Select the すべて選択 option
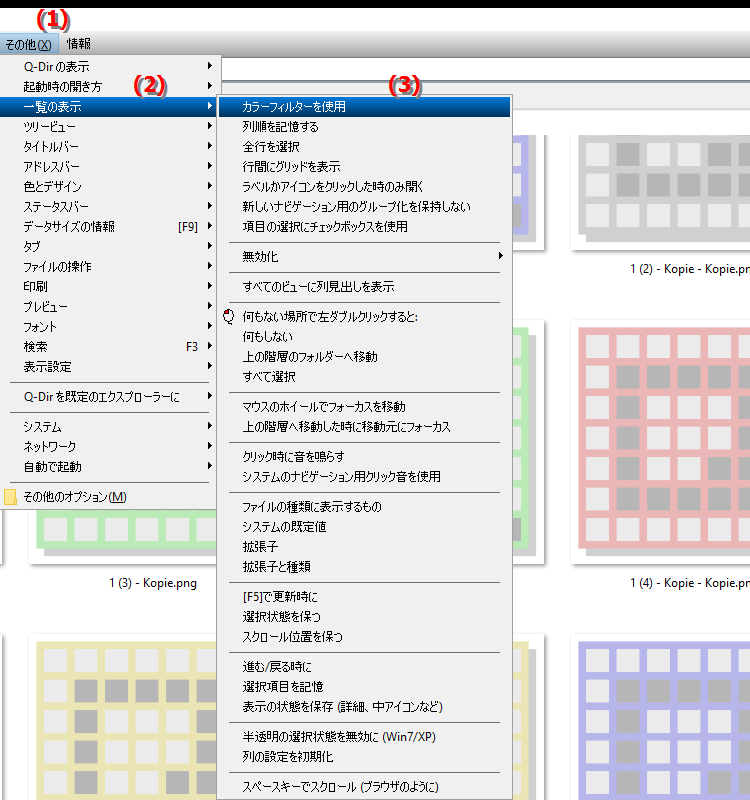This screenshot has width=750, height=800. pos(364,377)
